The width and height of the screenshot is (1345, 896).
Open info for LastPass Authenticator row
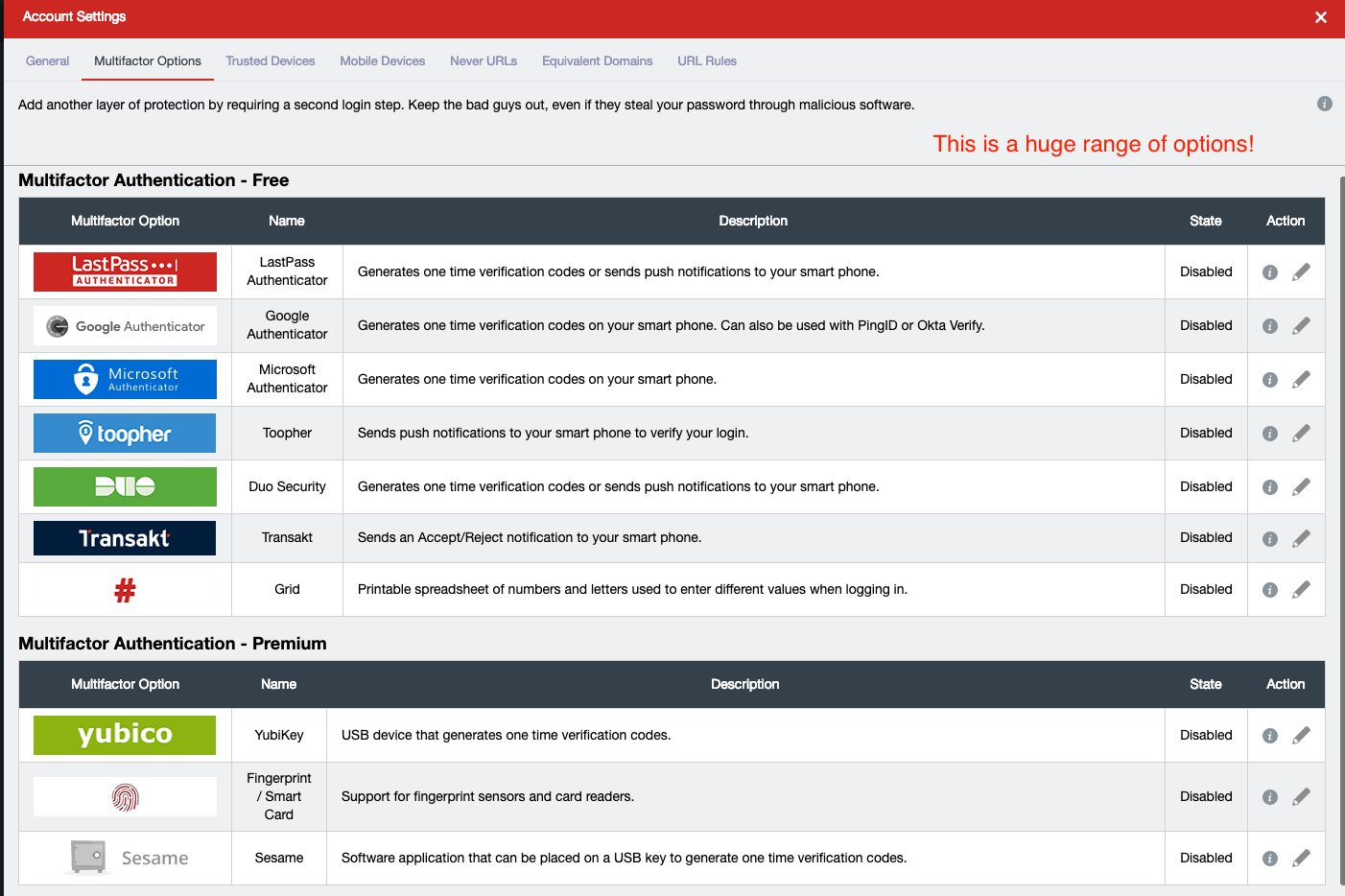pyautogui.click(x=1270, y=272)
